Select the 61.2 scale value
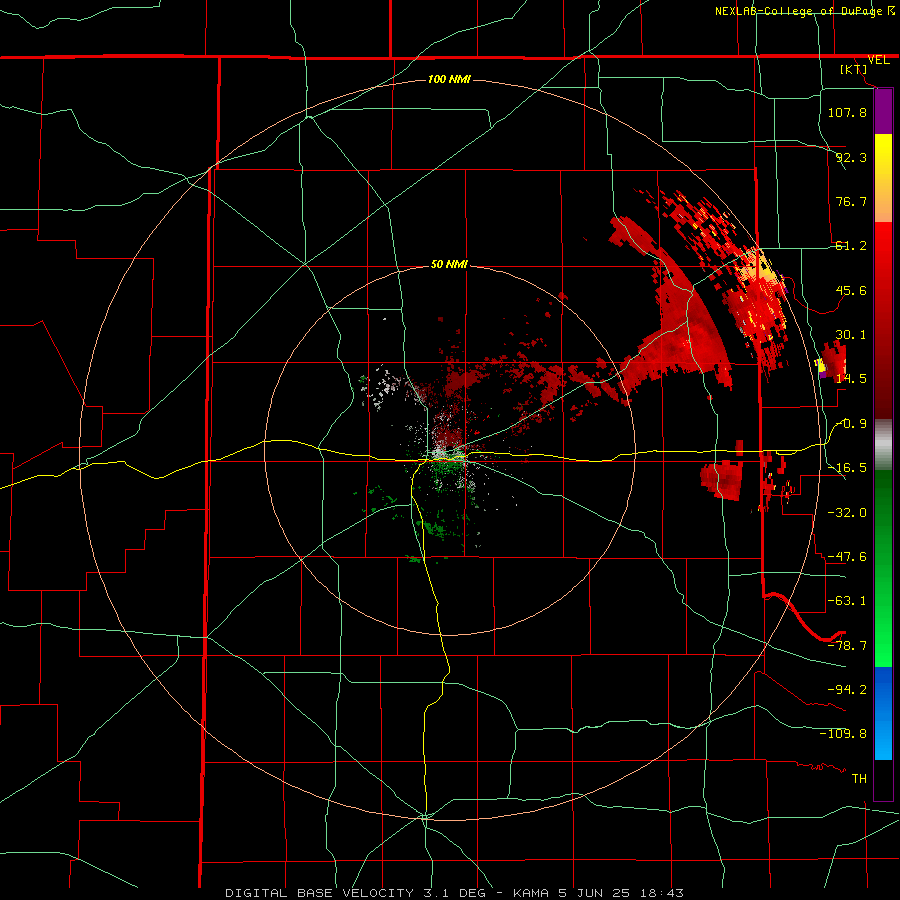This screenshot has height=900, width=900. point(851,246)
